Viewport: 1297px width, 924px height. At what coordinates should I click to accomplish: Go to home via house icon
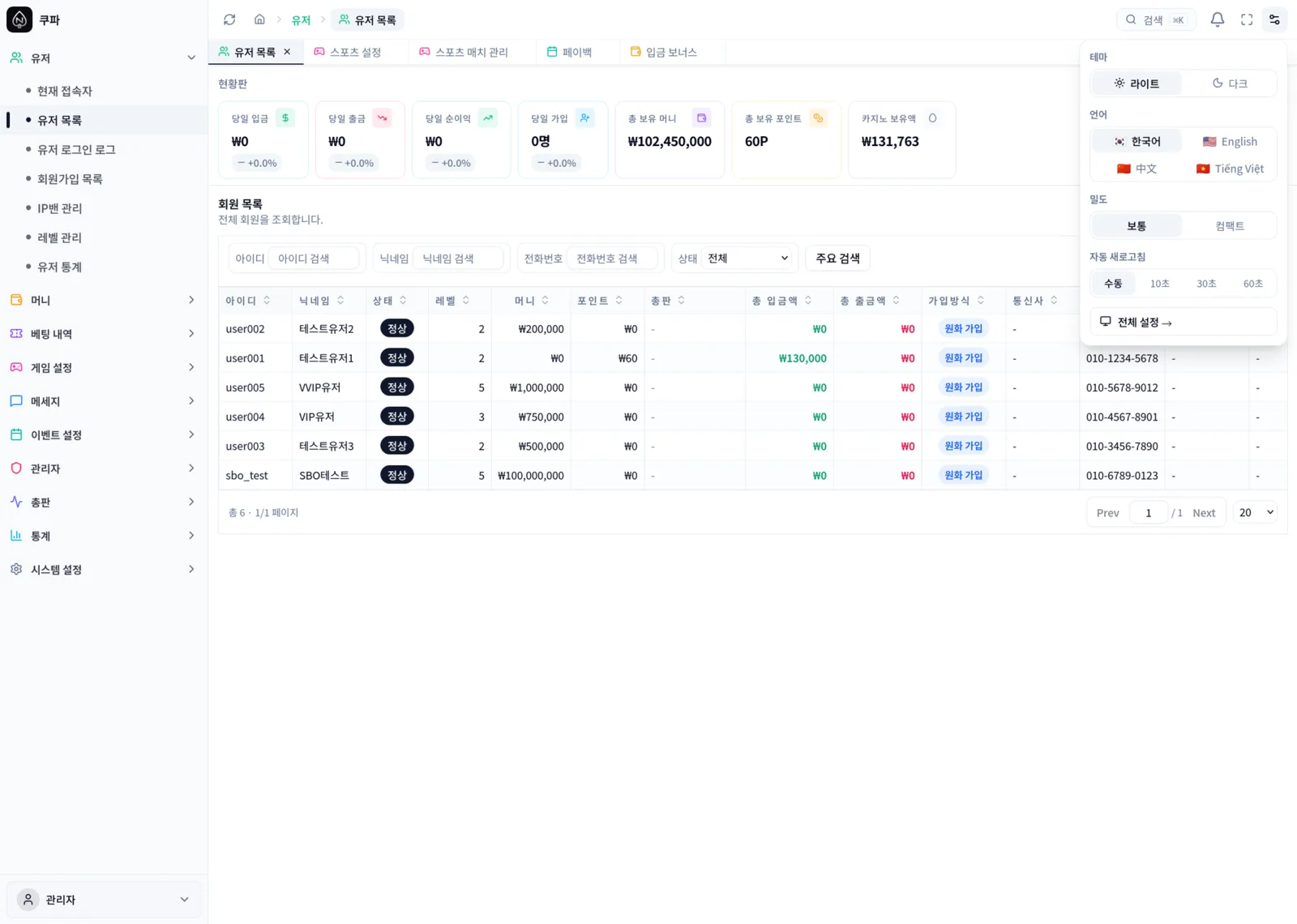pyautogui.click(x=259, y=19)
